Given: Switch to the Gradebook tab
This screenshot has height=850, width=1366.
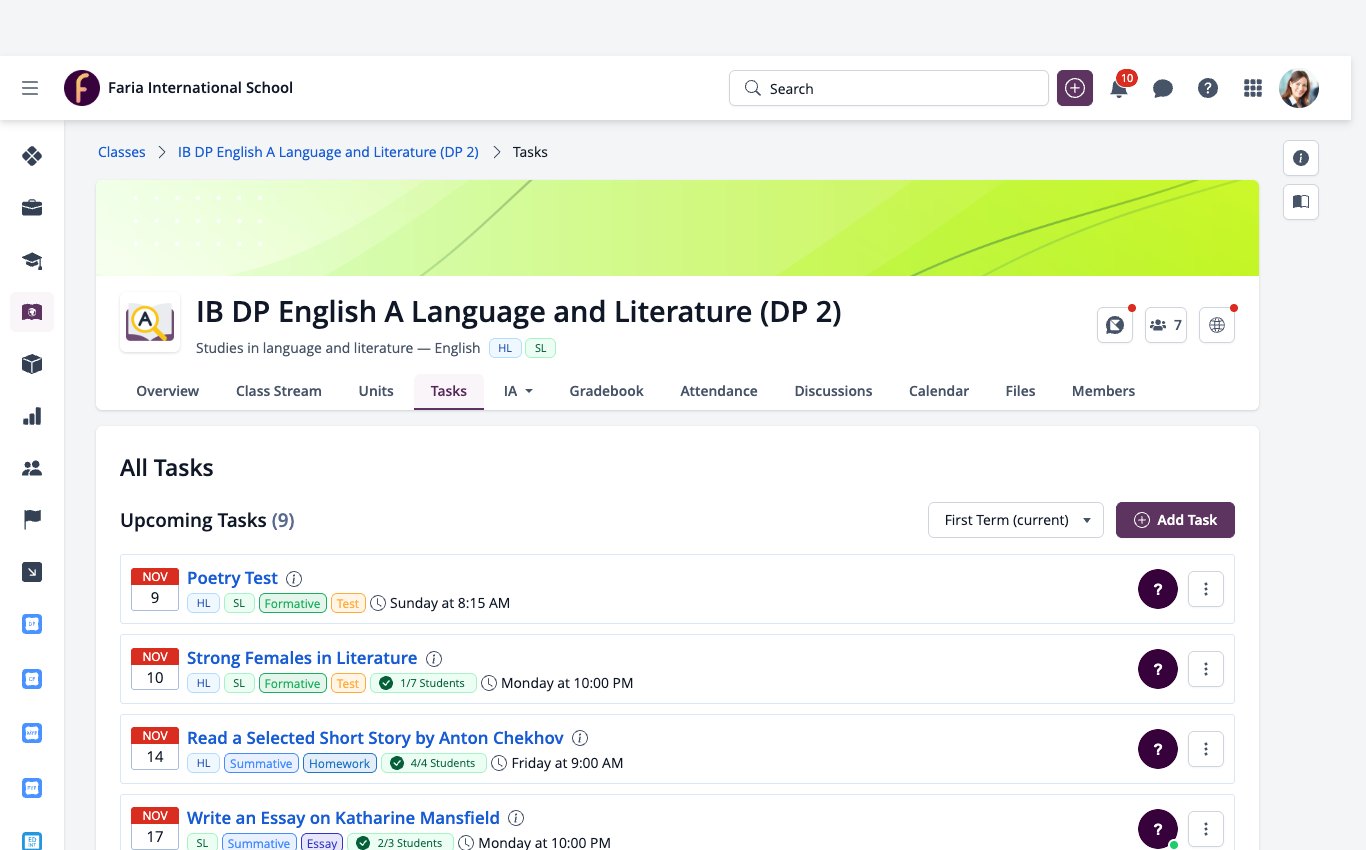Looking at the screenshot, I should (x=606, y=391).
